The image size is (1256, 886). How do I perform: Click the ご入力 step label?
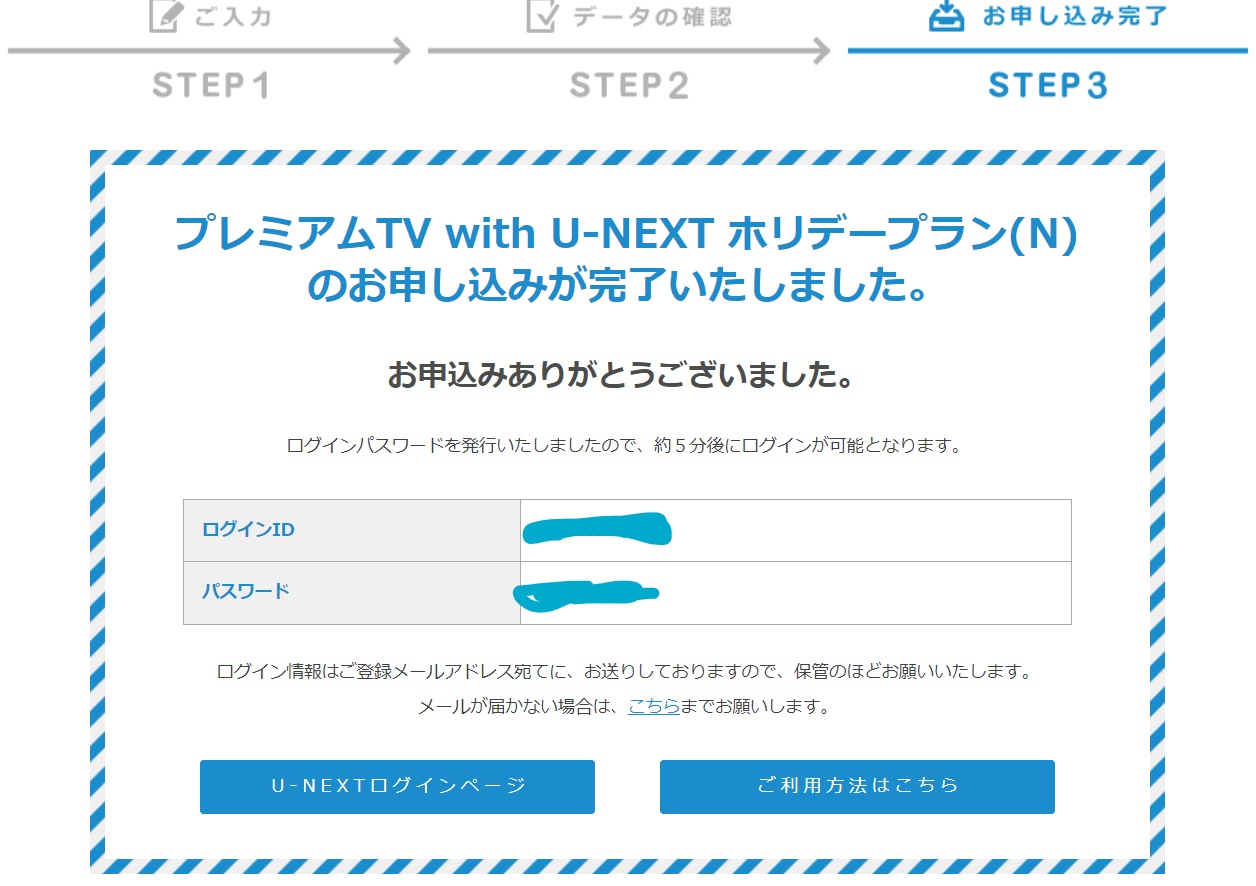pyautogui.click(x=233, y=16)
